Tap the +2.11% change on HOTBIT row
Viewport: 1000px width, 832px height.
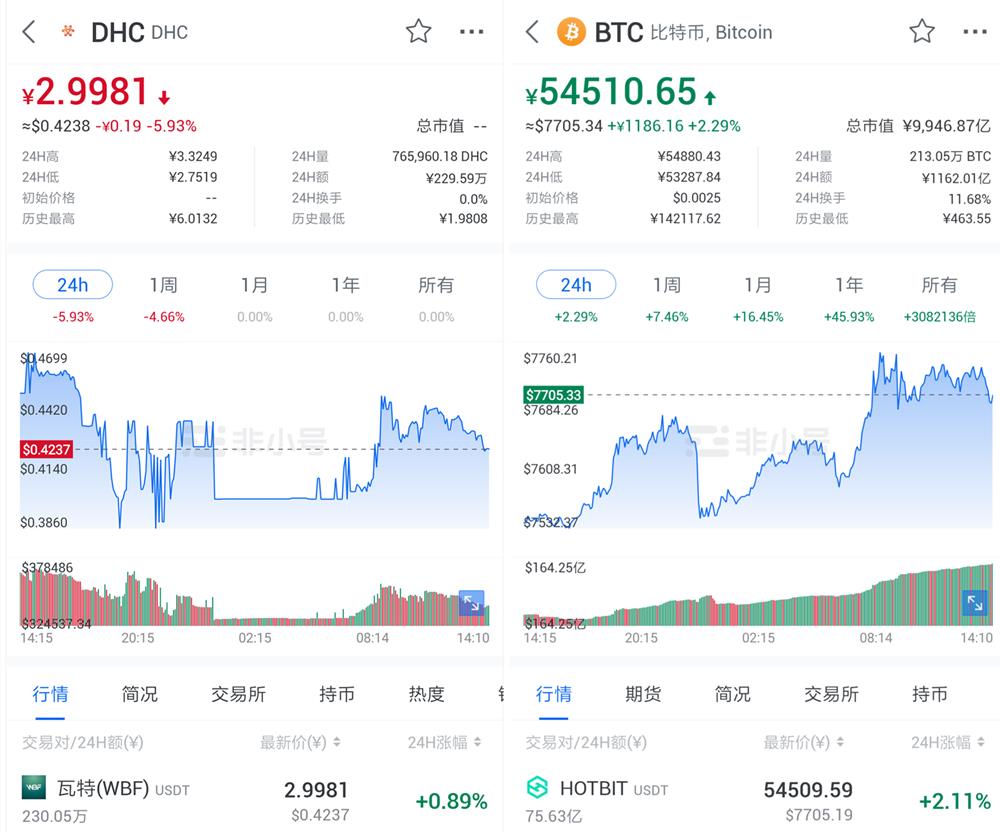coord(955,801)
